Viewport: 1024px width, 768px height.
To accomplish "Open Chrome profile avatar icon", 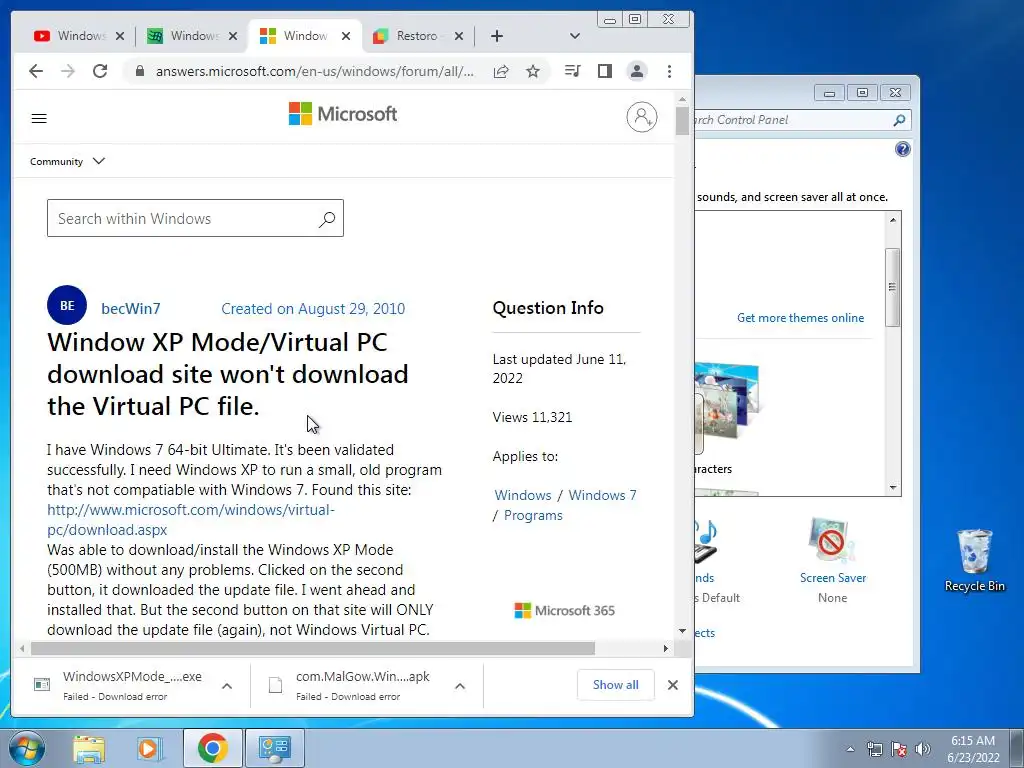I will click(x=637, y=71).
